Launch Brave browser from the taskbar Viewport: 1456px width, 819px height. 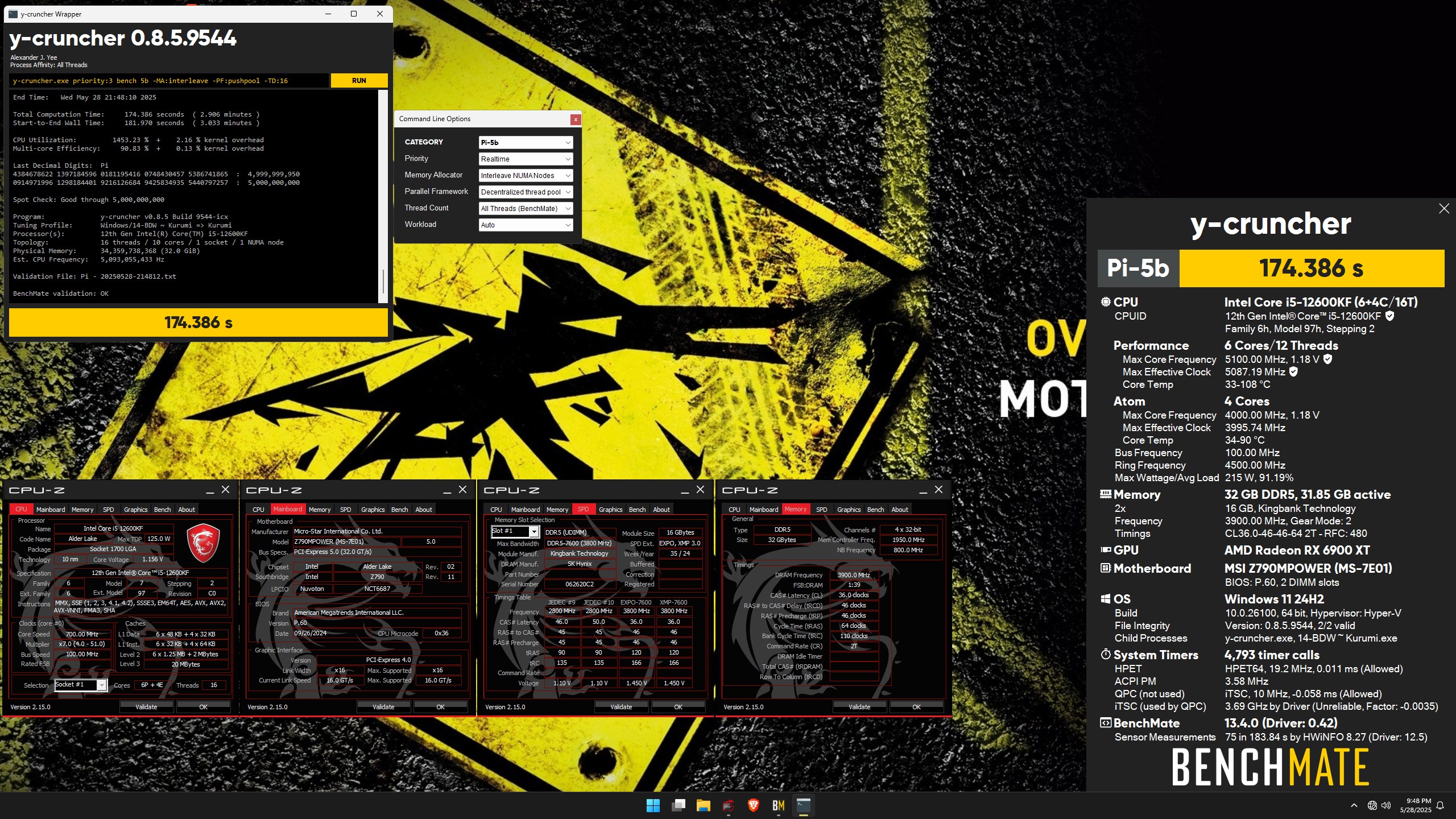click(753, 805)
